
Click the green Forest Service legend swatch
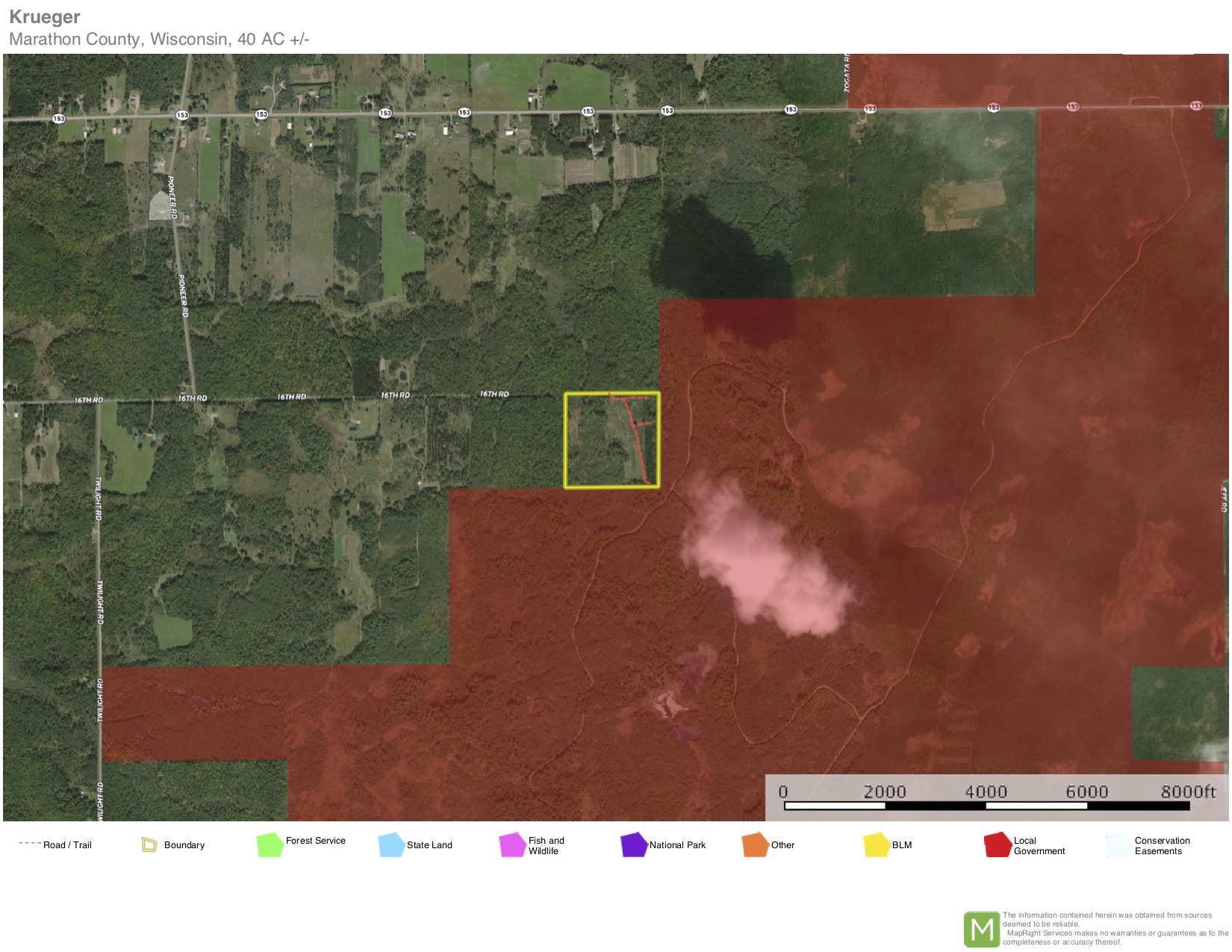click(x=270, y=844)
